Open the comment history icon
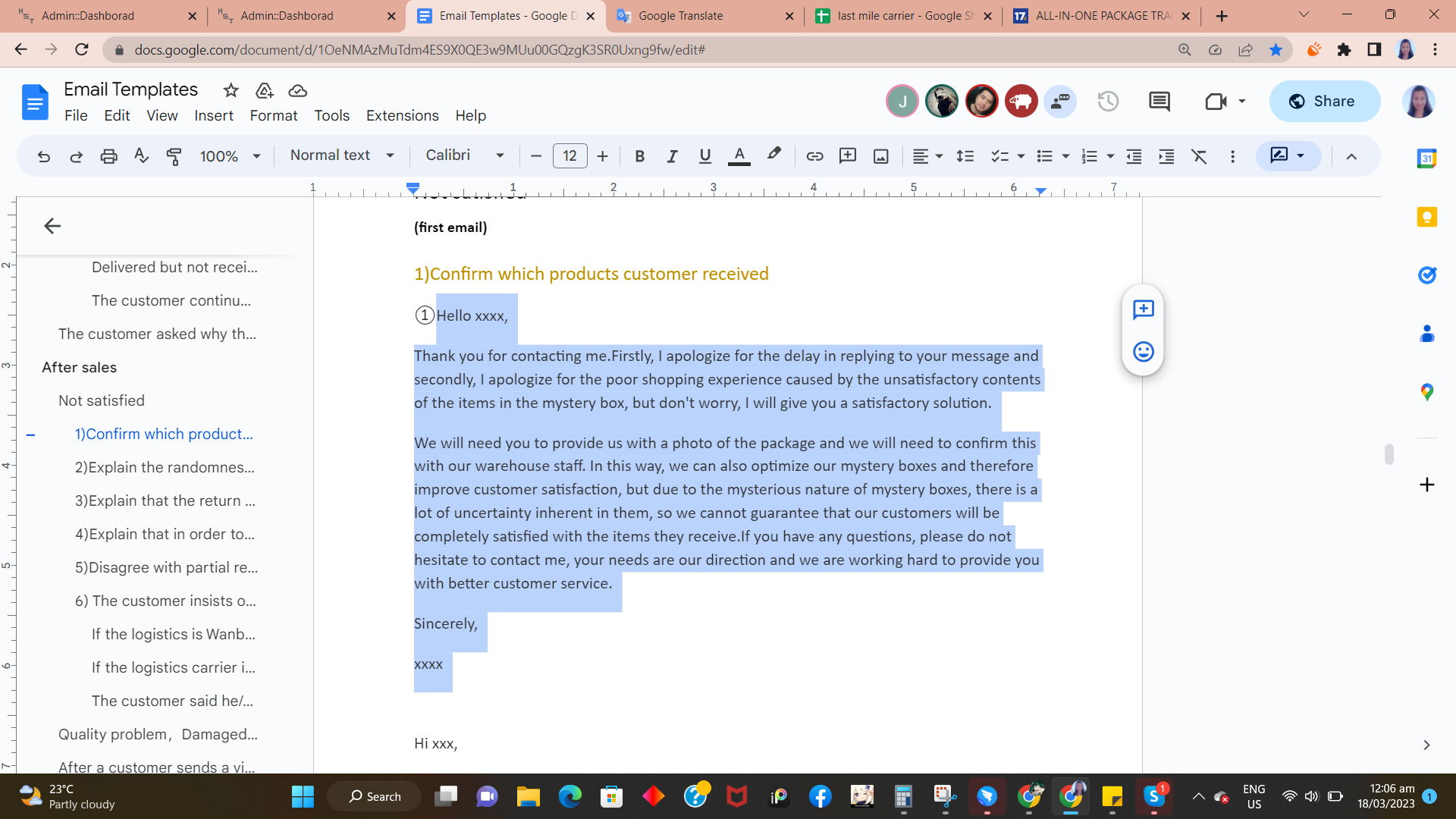1456x819 pixels. click(1159, 101)
